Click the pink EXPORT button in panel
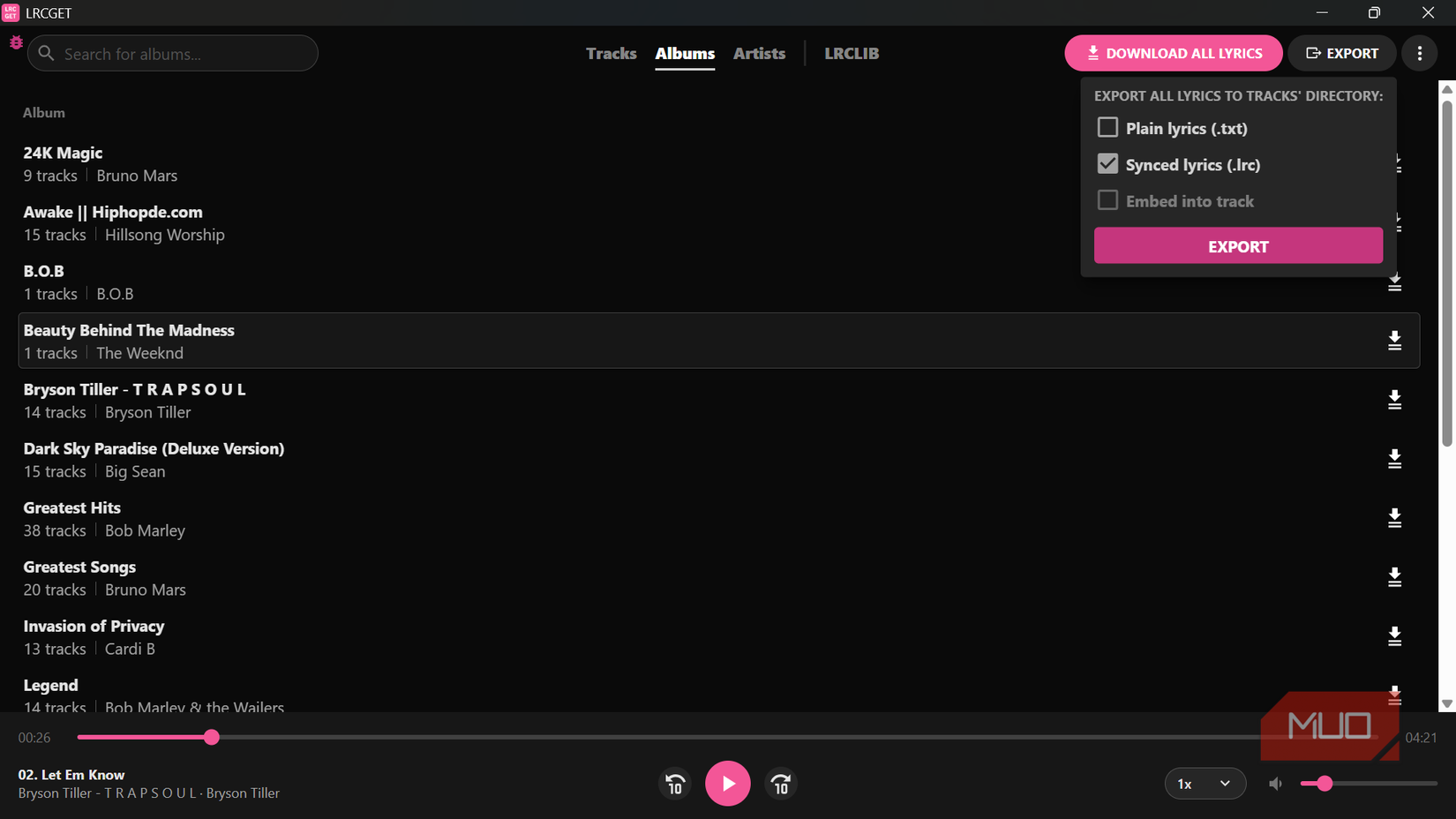Viewport: 1456px width, 819px height. pyautogui.click(x=1238, y=246)
